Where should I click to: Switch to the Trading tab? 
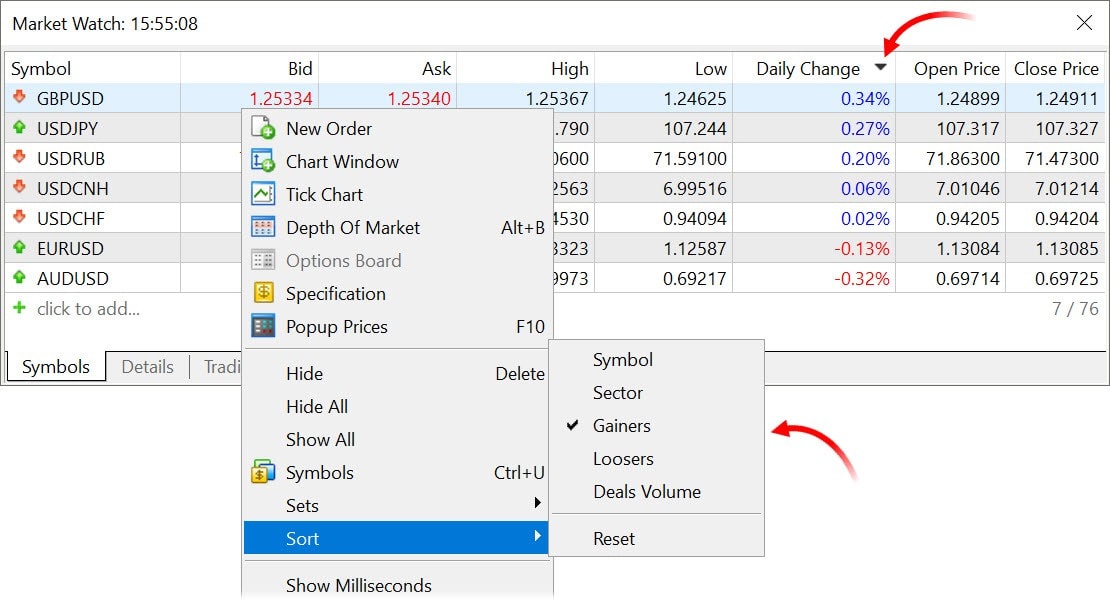[x=222, y=367]
